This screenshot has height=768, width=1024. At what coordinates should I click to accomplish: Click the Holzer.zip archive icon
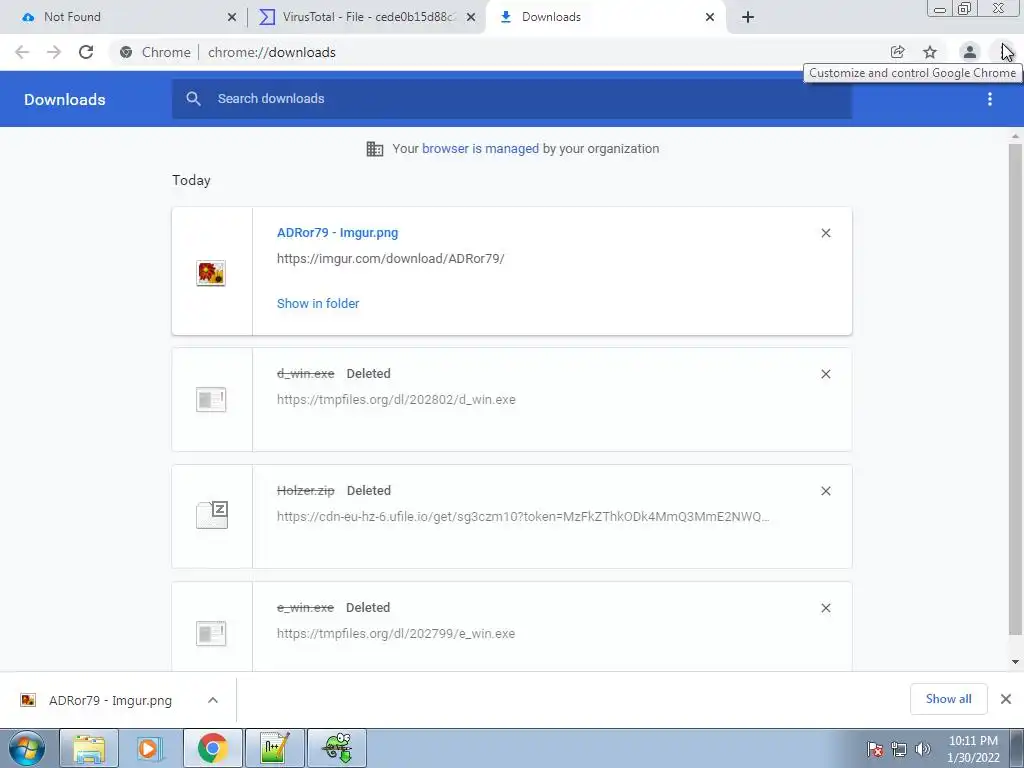click(x=212, y=515)
